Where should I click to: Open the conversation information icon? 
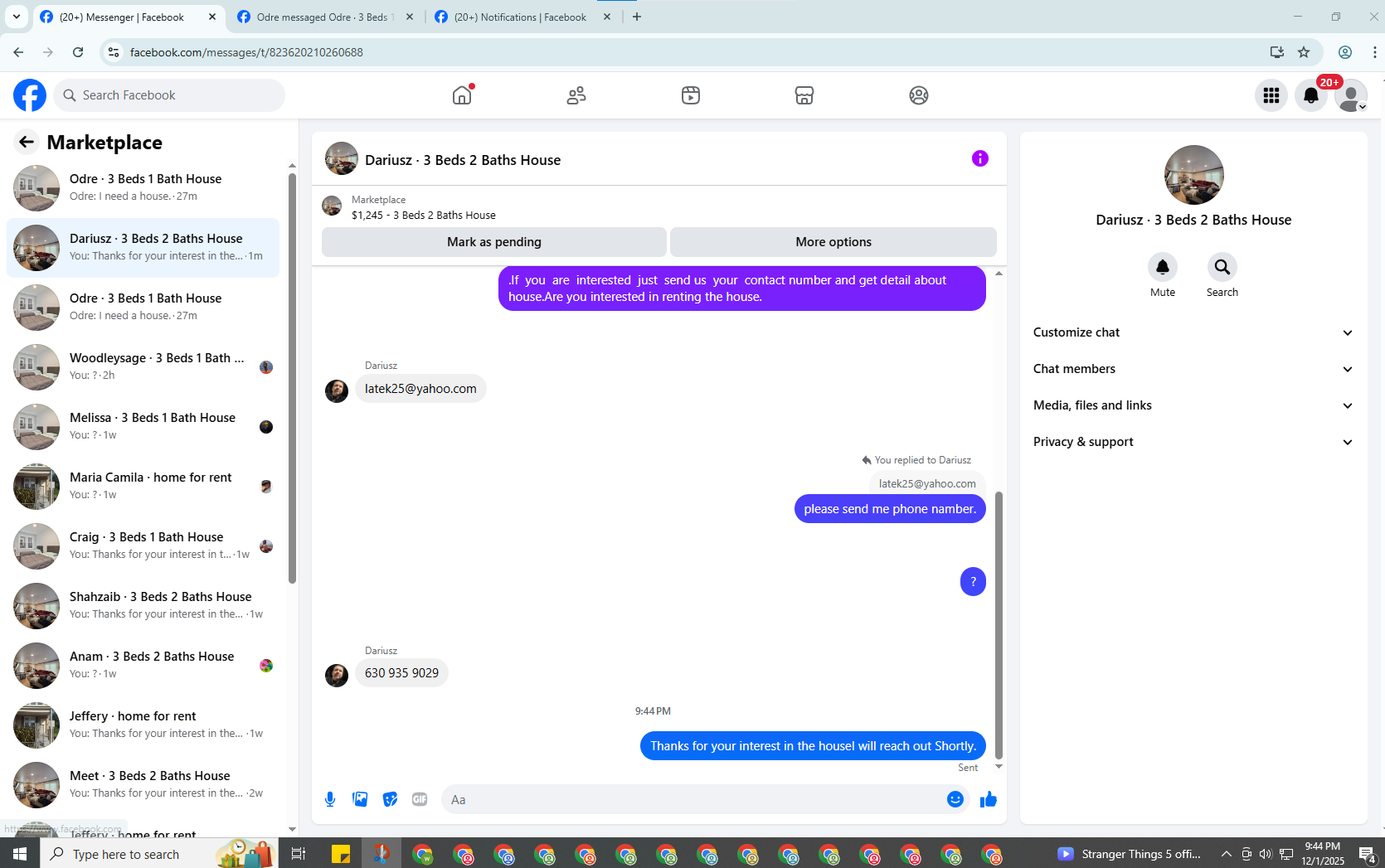coord(980,158)
